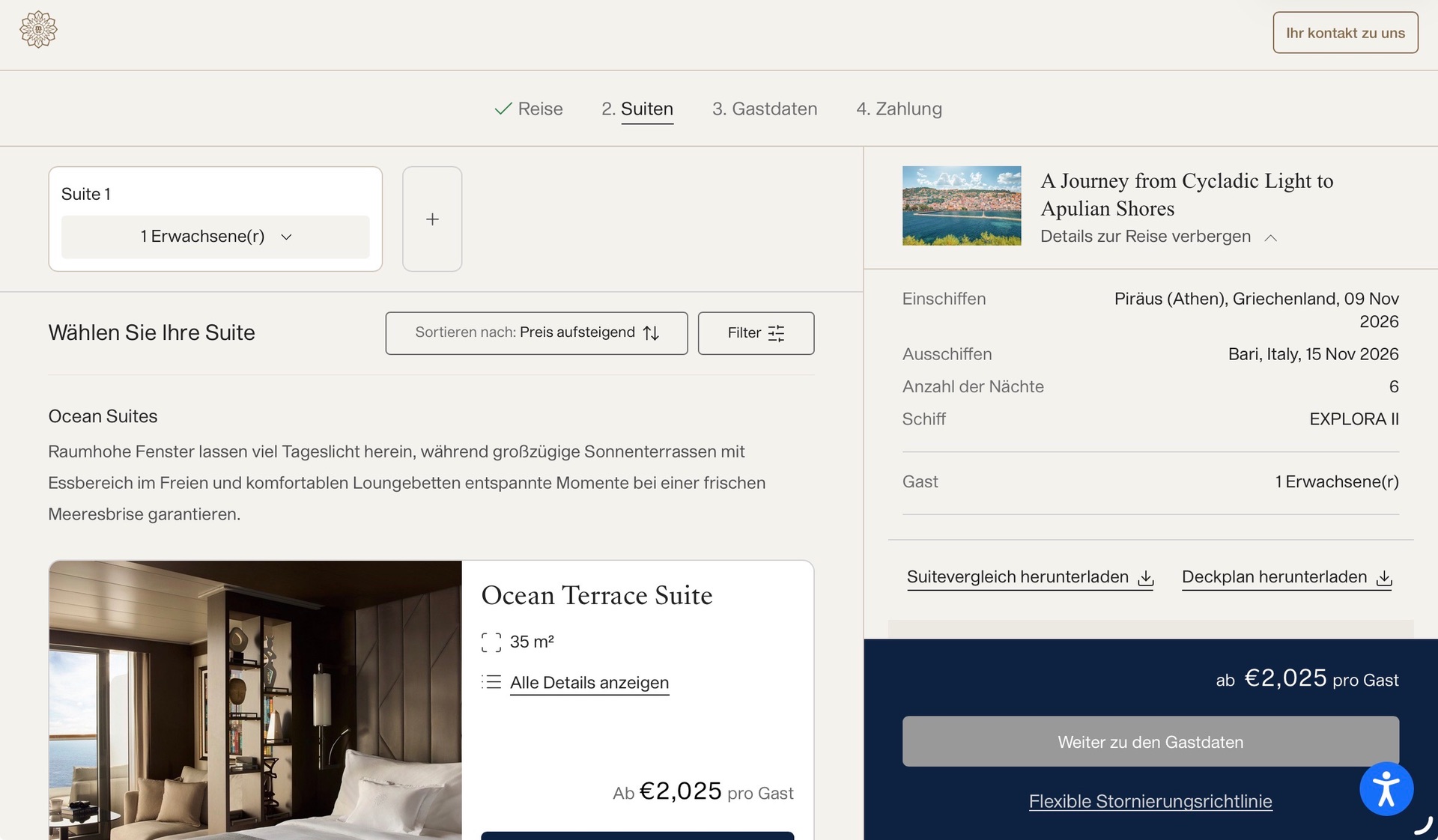
Task: Select the 3. Gastdaten step
Action: click(765, 109)
